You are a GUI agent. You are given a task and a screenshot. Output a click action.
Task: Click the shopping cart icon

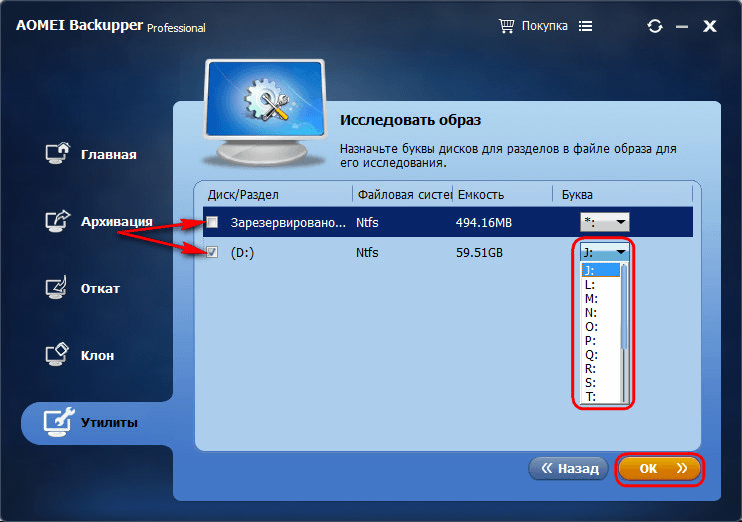click(x=506, y=26)
